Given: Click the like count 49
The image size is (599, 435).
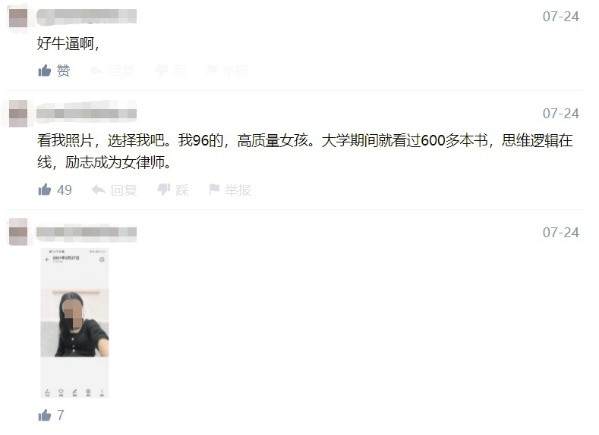Looking at the screenshot, I should pos(64,190).
